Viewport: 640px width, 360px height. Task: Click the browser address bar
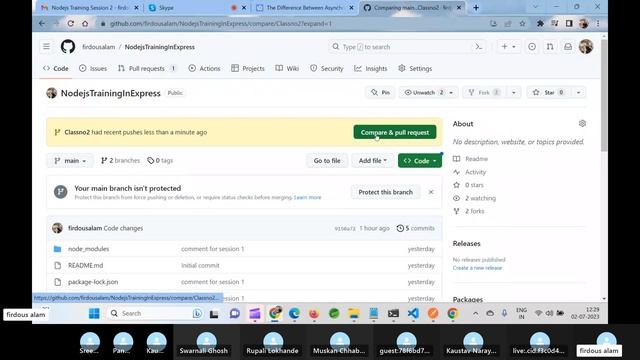click(294, 24)
